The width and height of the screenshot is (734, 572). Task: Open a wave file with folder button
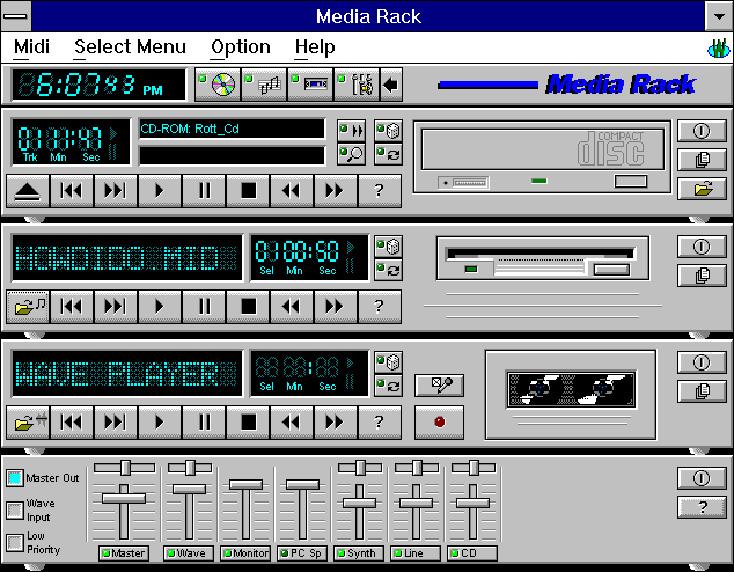[x=28, y=422]
